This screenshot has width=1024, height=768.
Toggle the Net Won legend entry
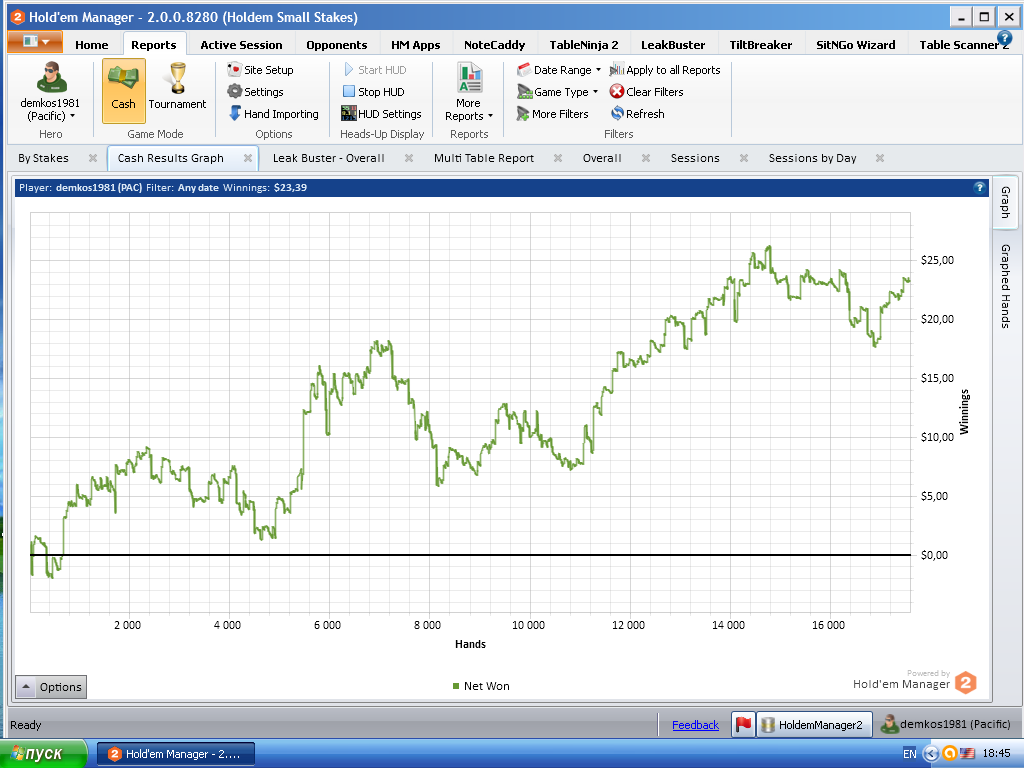click(x=481, y=686)
